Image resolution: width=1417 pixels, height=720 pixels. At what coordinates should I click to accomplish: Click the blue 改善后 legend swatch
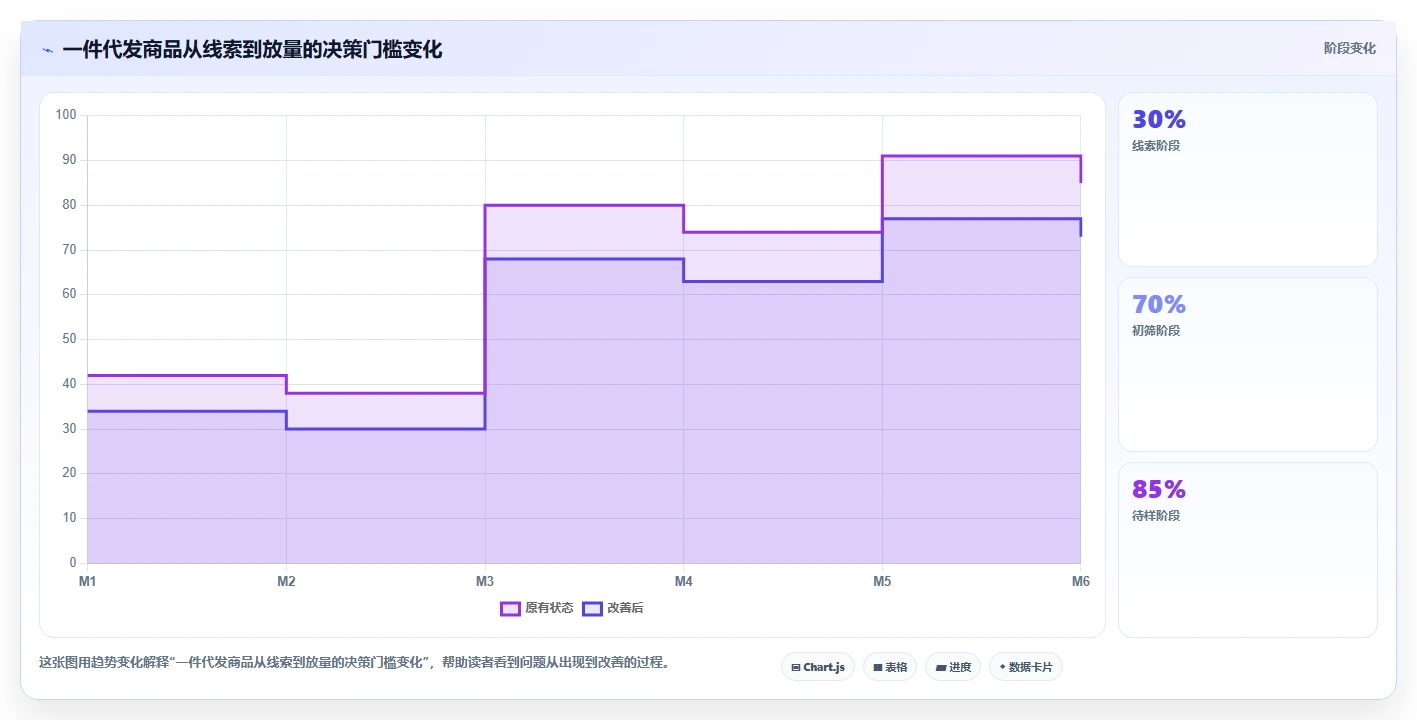(592, 608)
